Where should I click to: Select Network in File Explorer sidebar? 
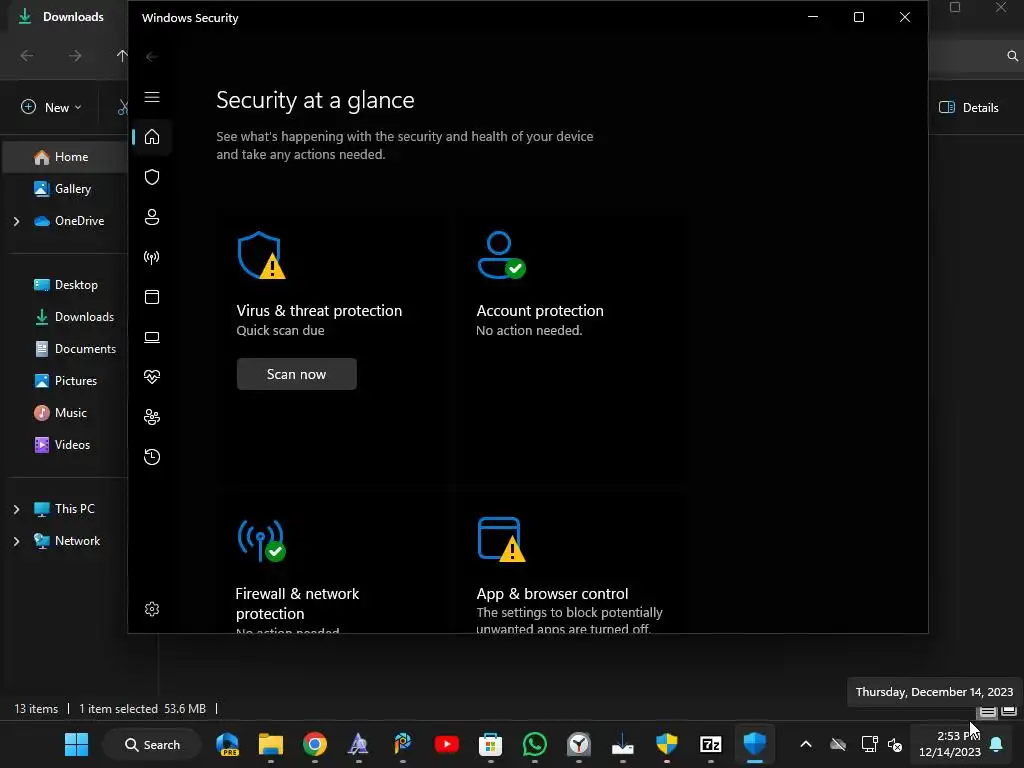65,541
